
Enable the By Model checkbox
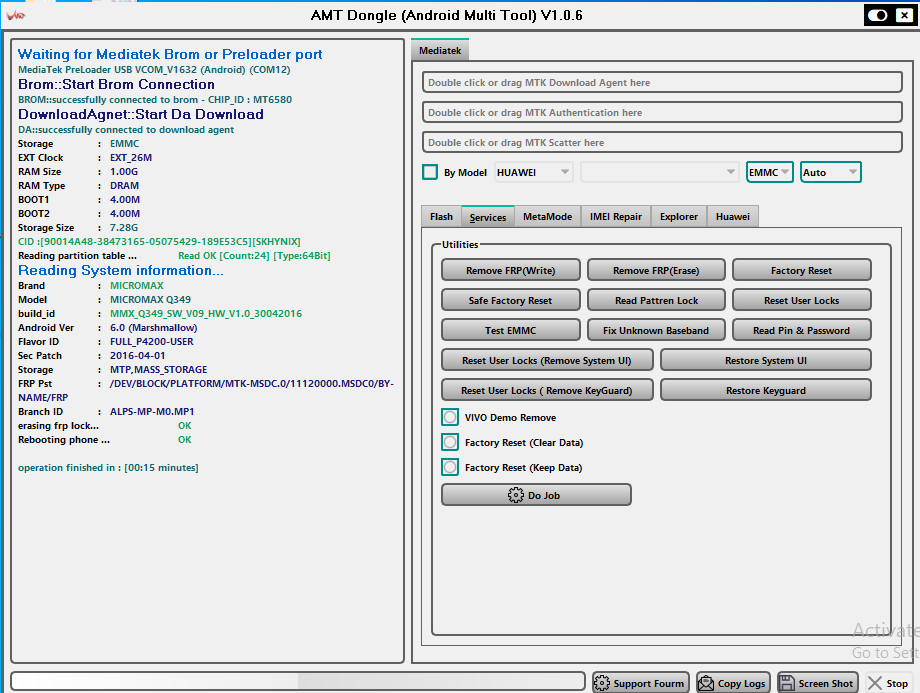430,173
